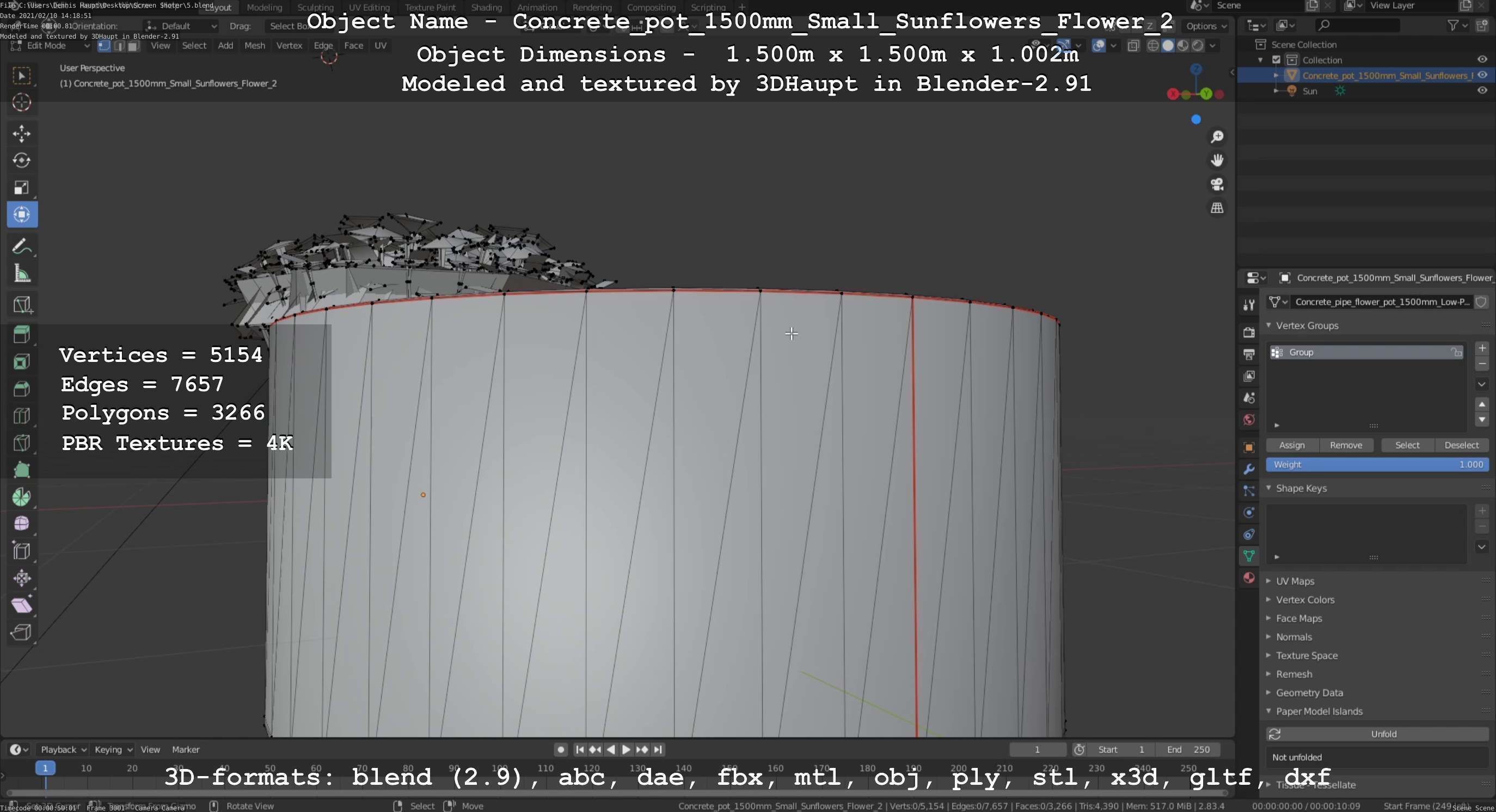Open the UV menu in header
The width and height of the screenshot is (1496, 812).
381,46
